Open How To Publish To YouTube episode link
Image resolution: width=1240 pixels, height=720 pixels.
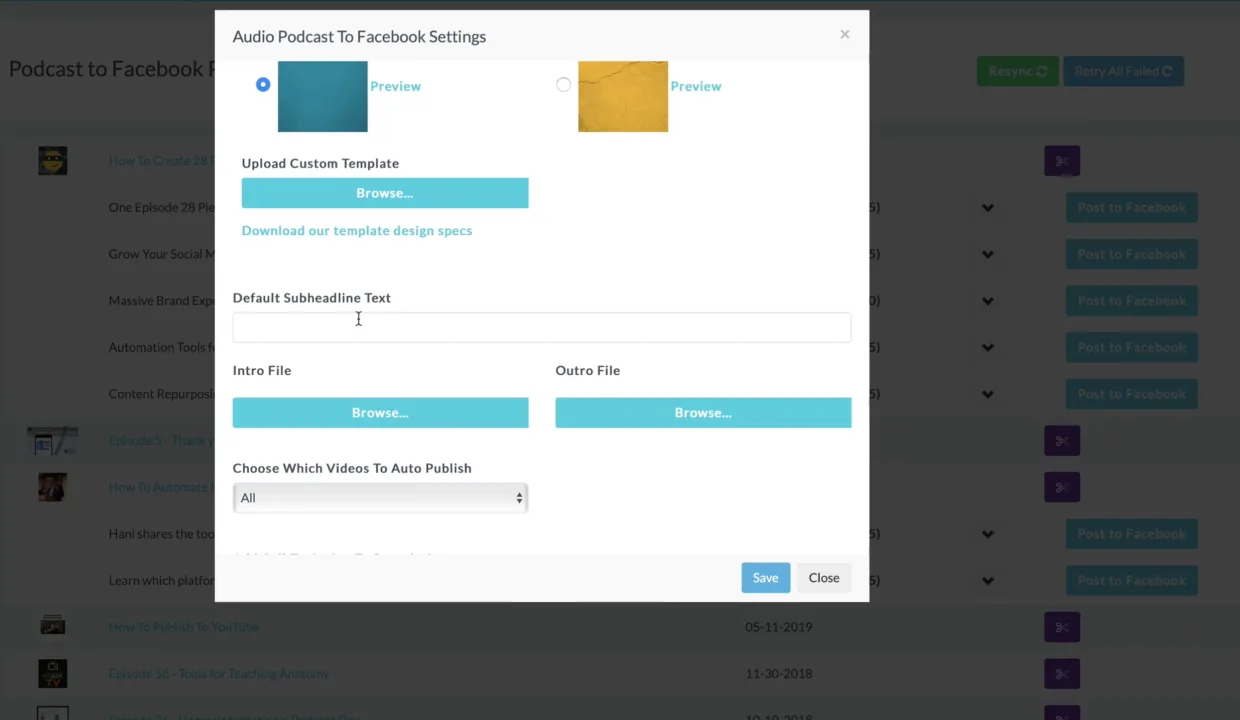pyautogui.click(x=184, y=627)
